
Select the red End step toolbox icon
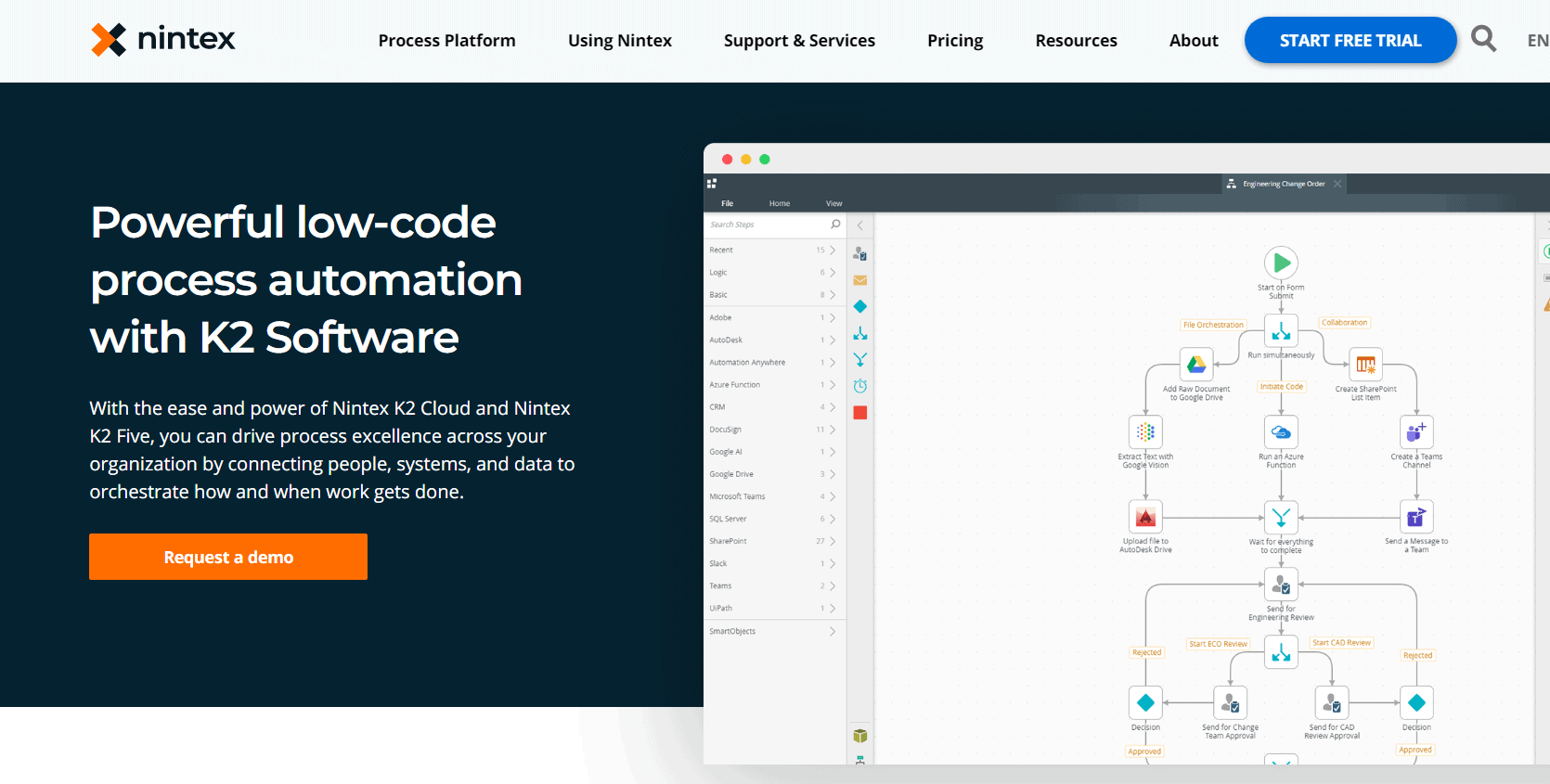(x=860, y=413)
